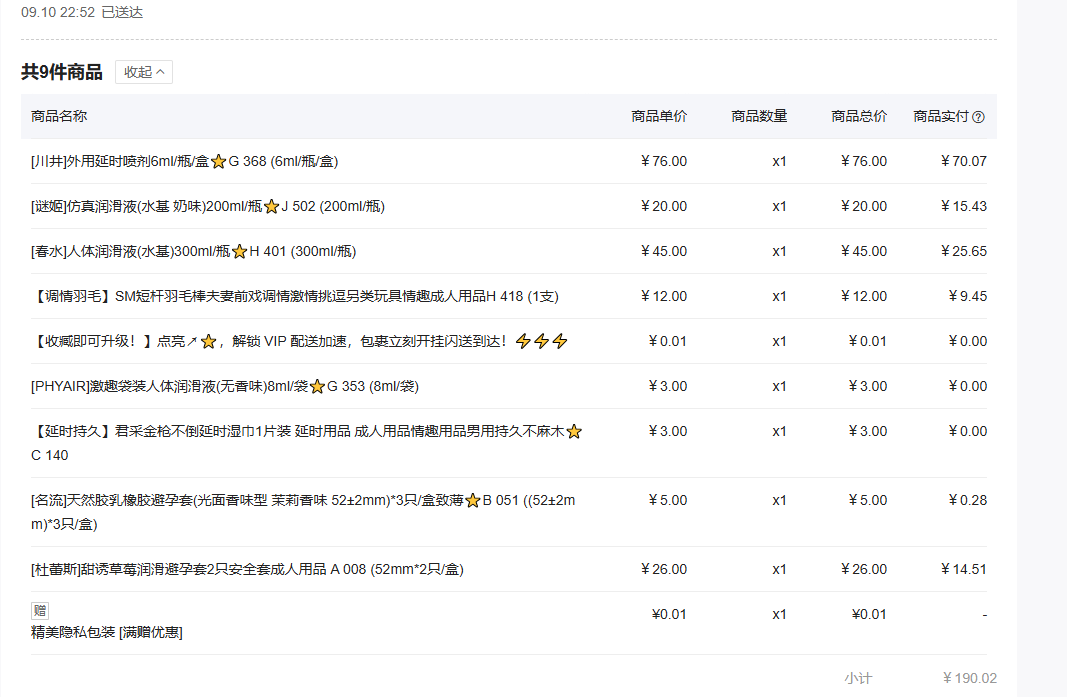The height and width of the screenshot is (697, 1067).
Task: Click the 商品总价 column header
Action: click(x=859, y=116)
